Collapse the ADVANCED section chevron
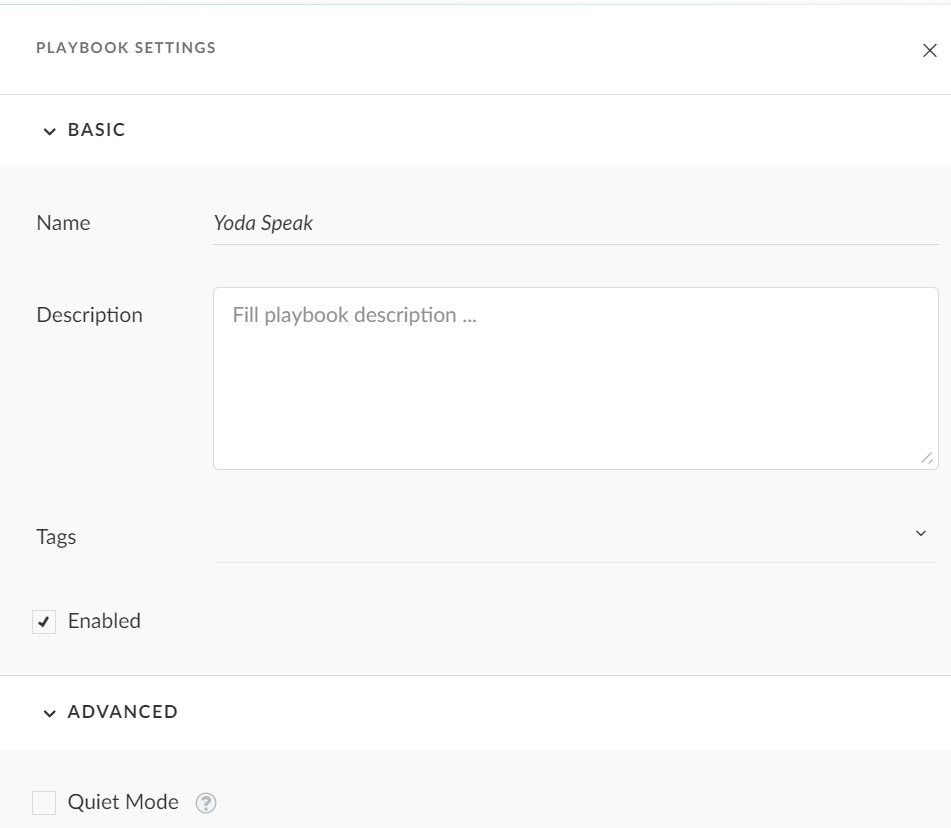This screenshot has width=951, height=828. (x=50, y=713)
